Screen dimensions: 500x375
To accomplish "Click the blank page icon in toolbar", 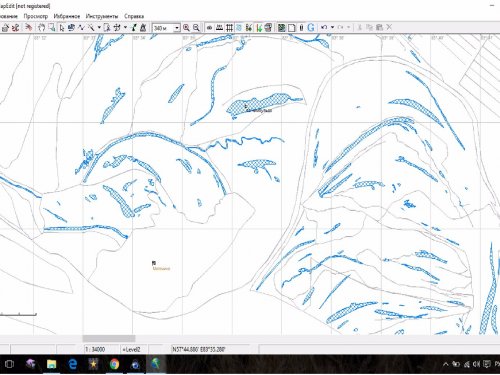I will 292,28.
